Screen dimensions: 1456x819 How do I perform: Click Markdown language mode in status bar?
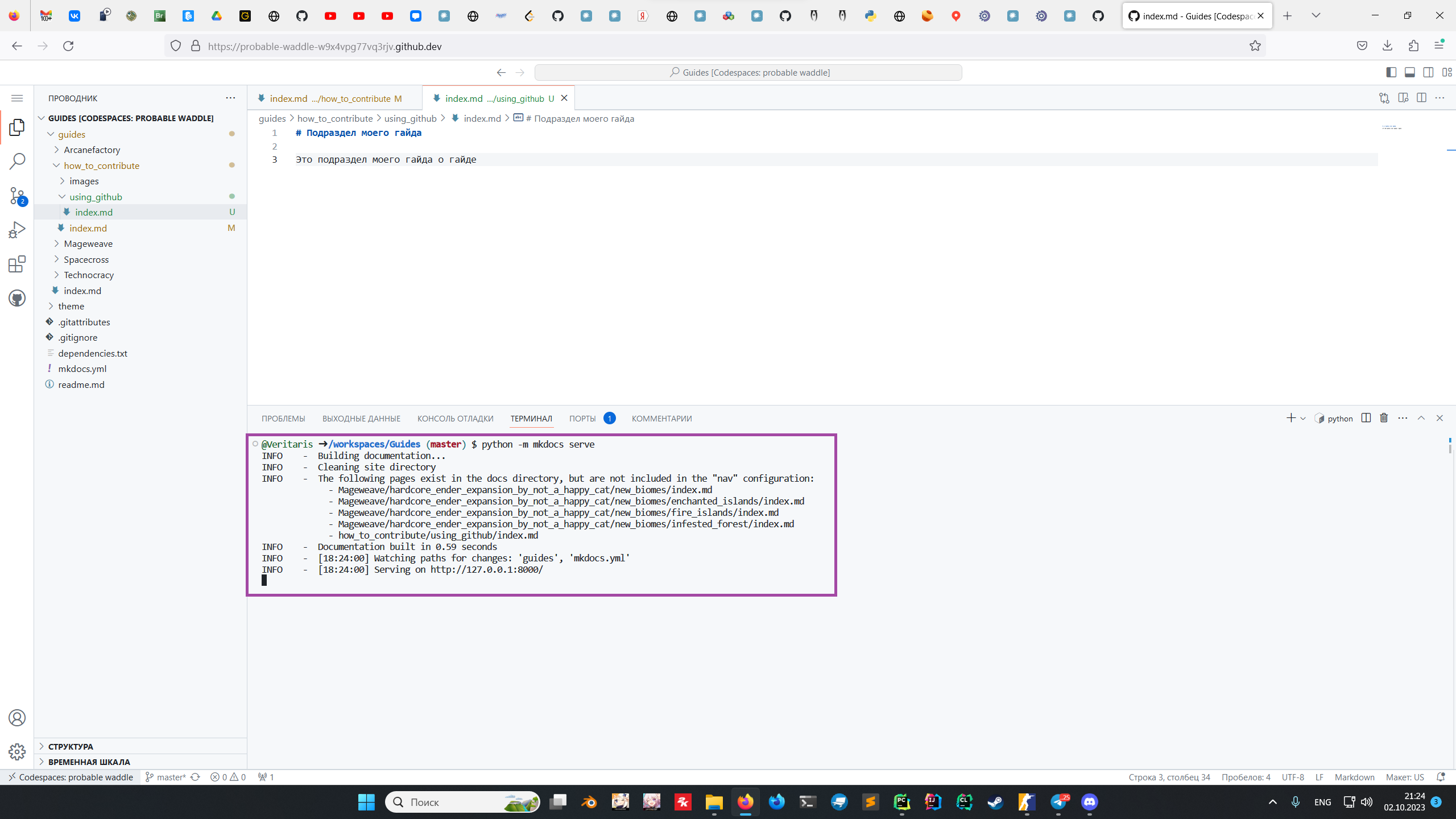coord(1354,777)
